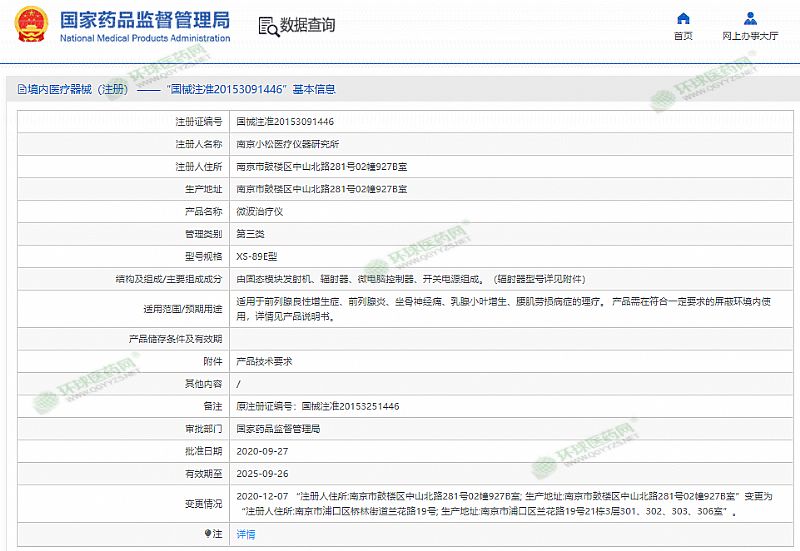This screenshot has height=551, width=800.
Task: Open the 详情 details link
Action: pyautogui.click(x=245, y=534)
